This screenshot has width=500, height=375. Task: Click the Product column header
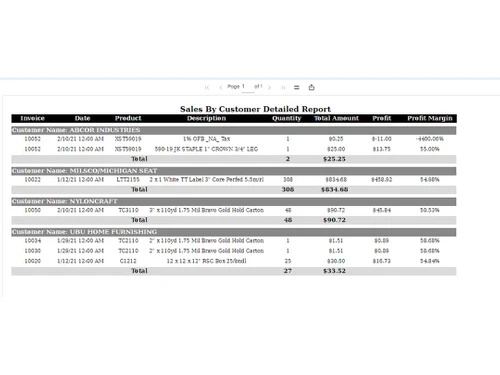coord(128,118)
